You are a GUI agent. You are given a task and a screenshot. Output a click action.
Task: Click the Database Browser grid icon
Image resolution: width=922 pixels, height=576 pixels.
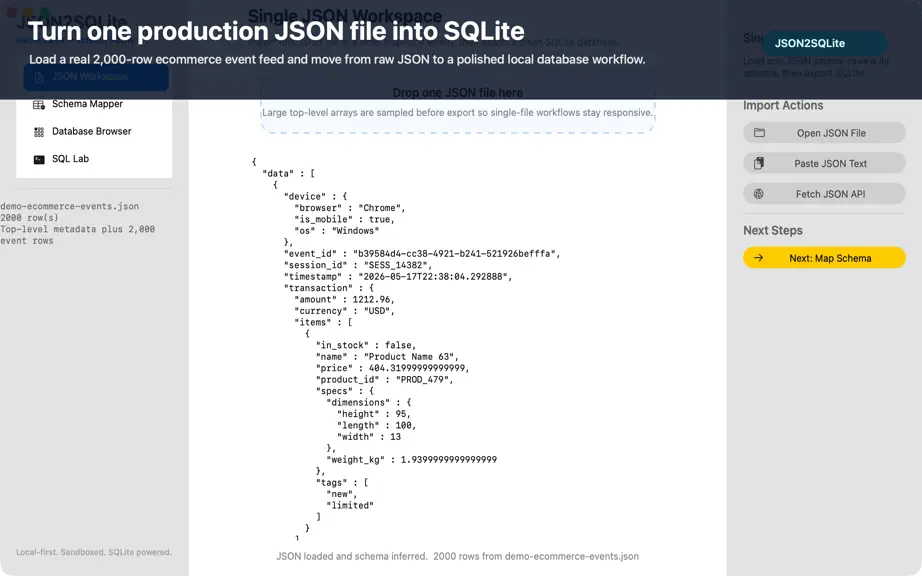coord(39,132)
